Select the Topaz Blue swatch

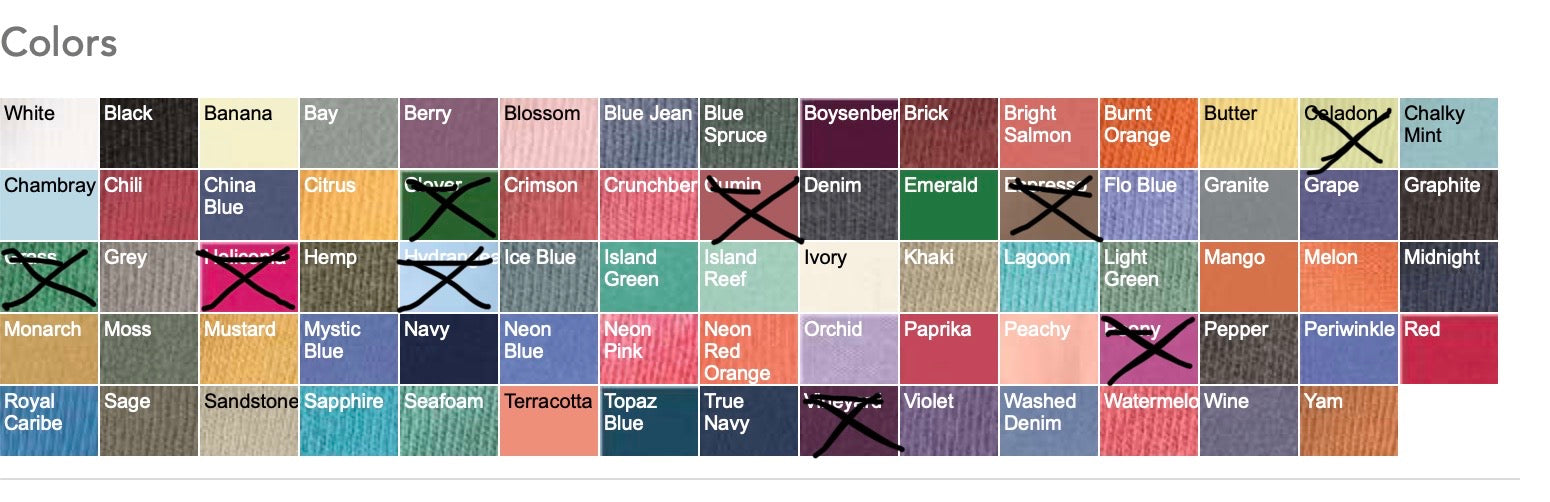(649, 421)
